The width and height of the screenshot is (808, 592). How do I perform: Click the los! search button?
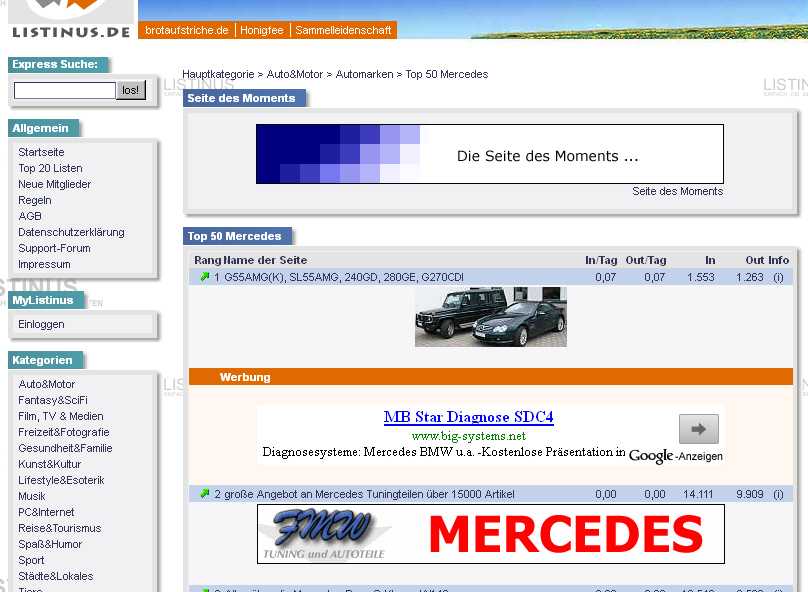click(x=131, y=90)
